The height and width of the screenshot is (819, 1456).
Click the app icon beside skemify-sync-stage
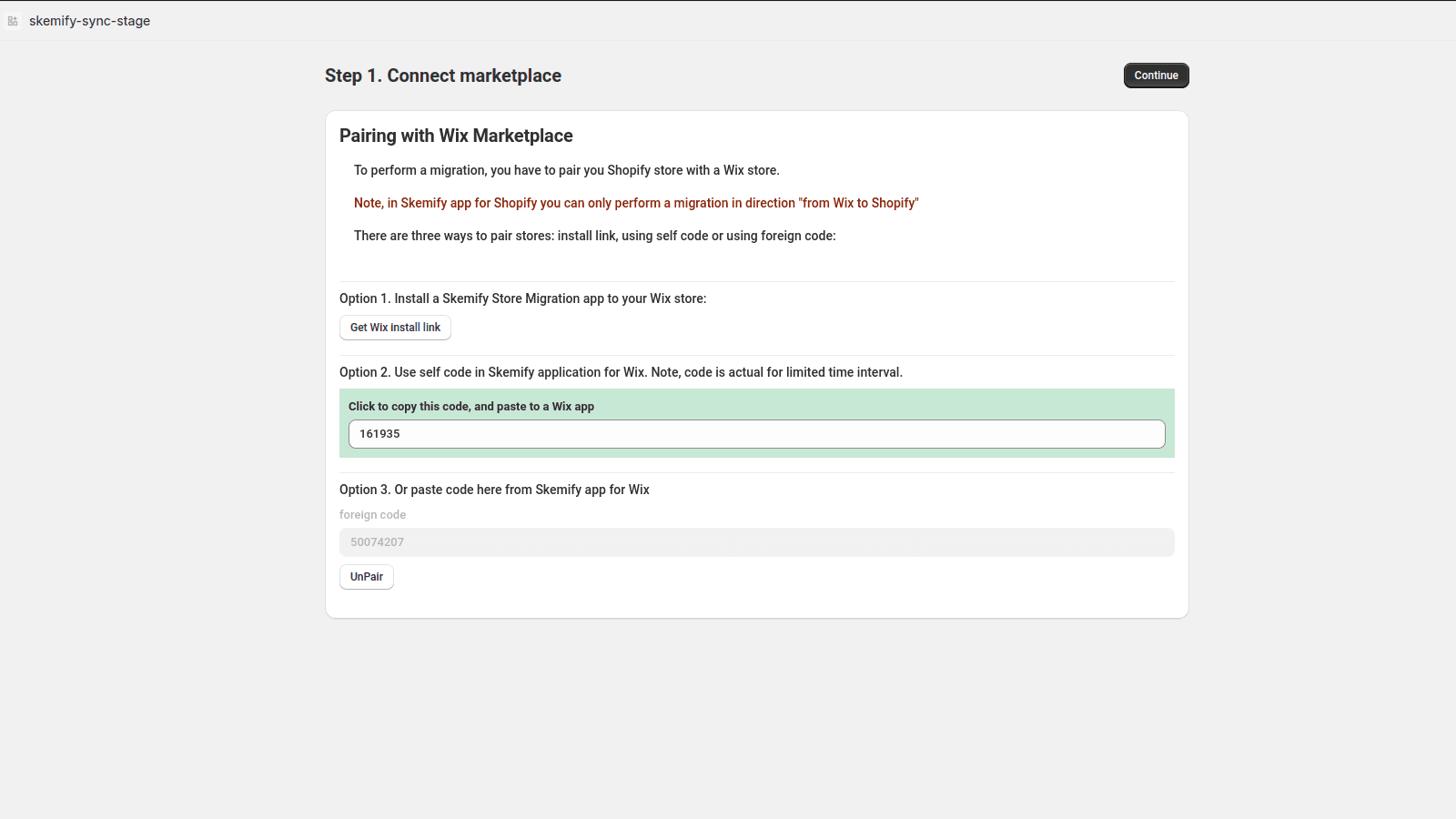click(13, 21)
